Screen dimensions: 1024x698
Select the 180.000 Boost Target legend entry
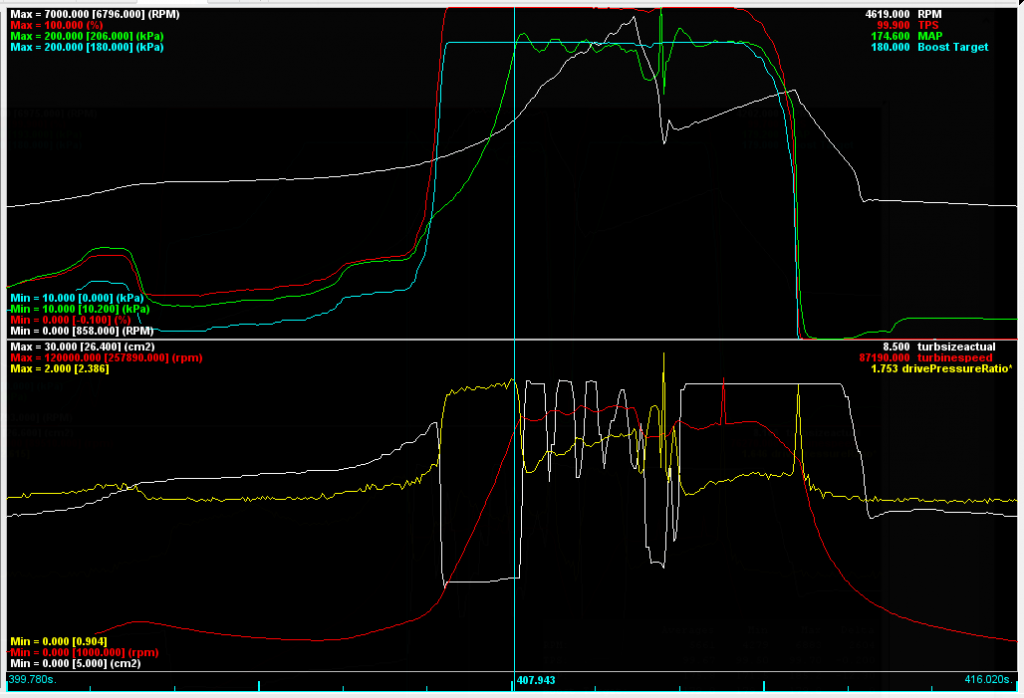point(929,47)
